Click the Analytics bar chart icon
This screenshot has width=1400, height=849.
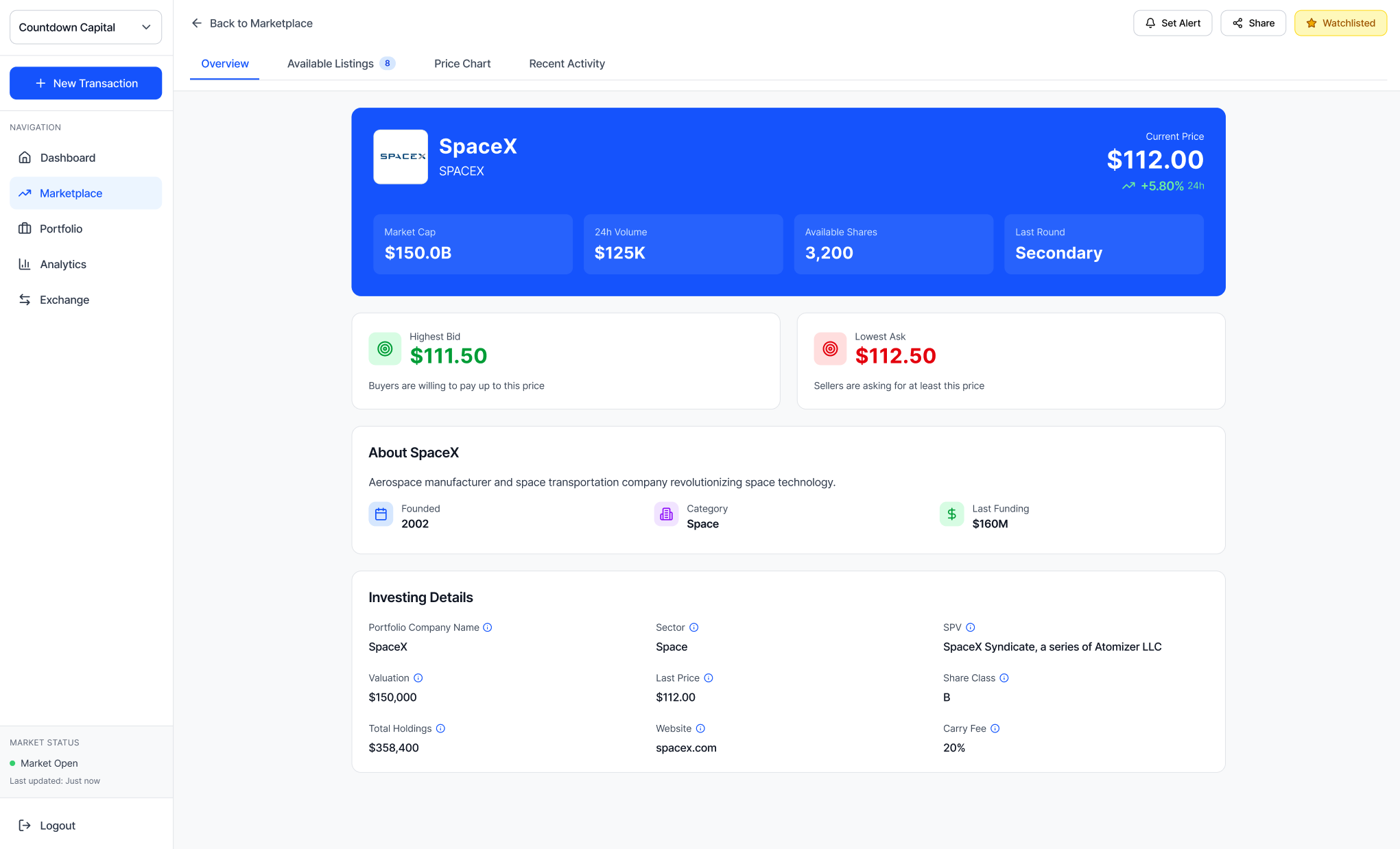(25, 264)
